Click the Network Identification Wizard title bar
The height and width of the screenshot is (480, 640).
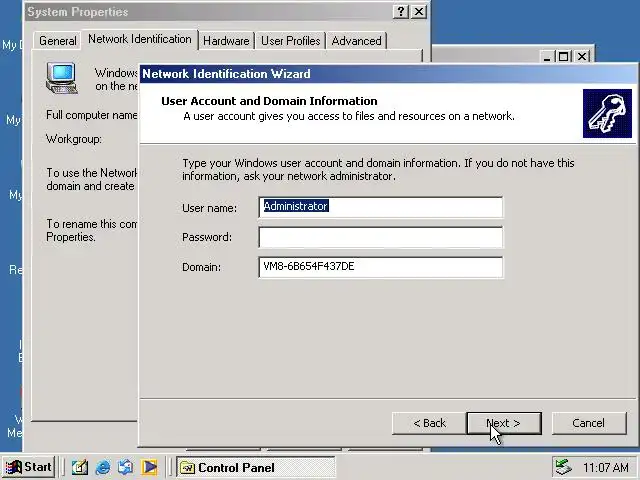click(388, 74)
